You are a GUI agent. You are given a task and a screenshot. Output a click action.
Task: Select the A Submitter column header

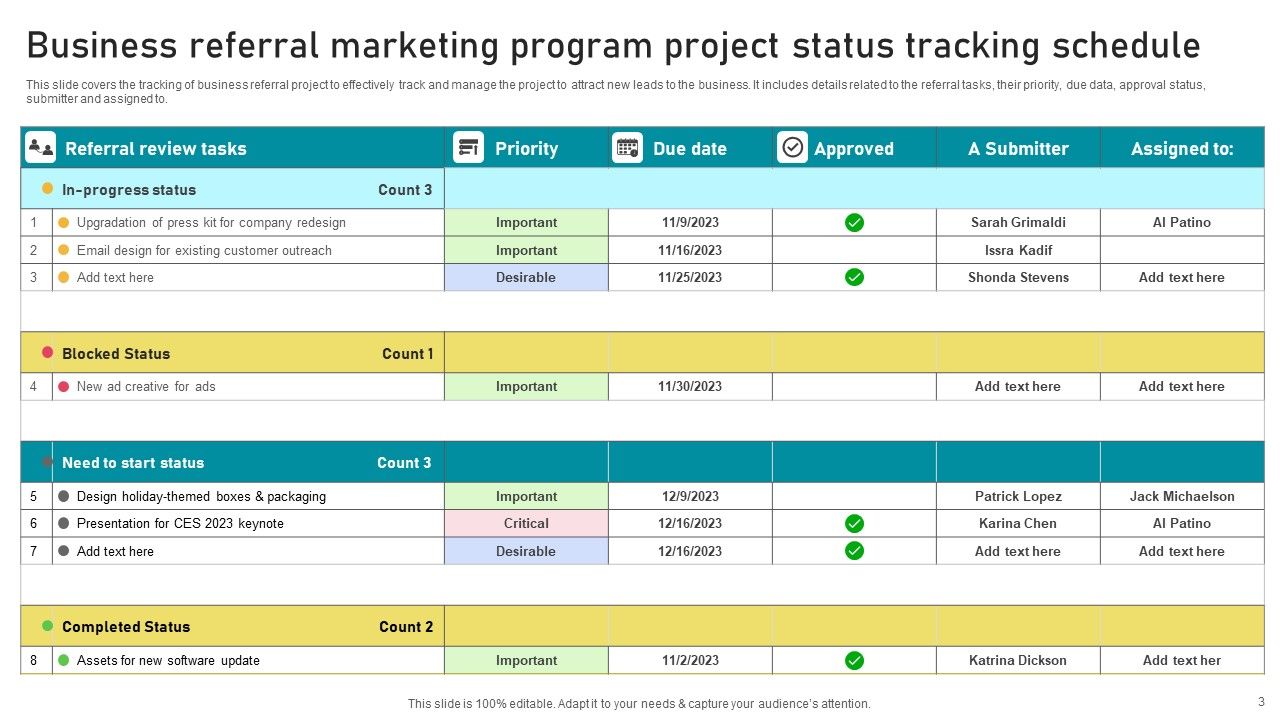pyautogui.click(x=1017, y=147)
